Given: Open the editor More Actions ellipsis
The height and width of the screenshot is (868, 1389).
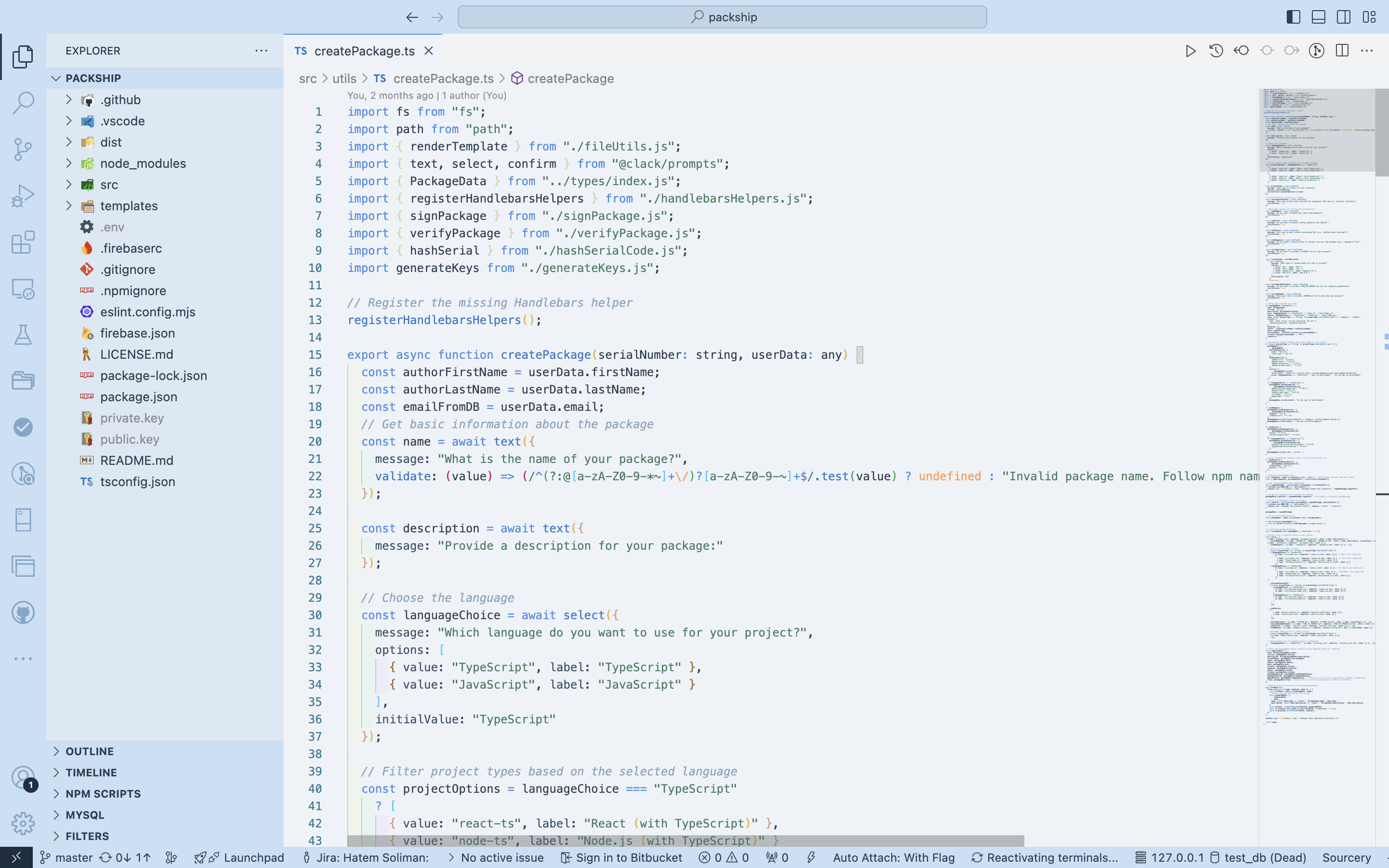Looking at the screenshot, I should pyautogui.click(x=1367, y=51).
